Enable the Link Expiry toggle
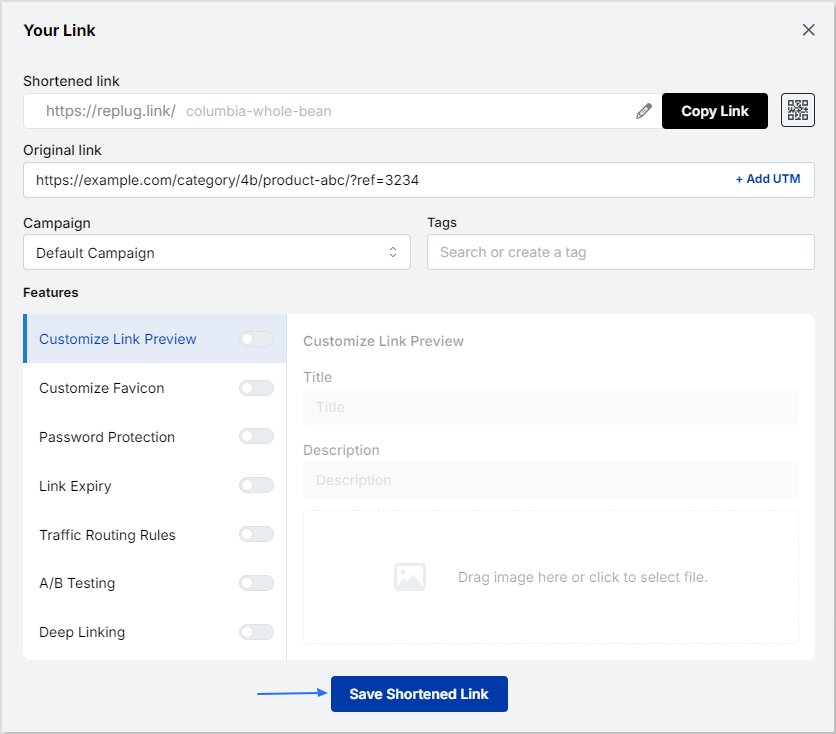Screen dimensions: 836x734 (256, 485)
